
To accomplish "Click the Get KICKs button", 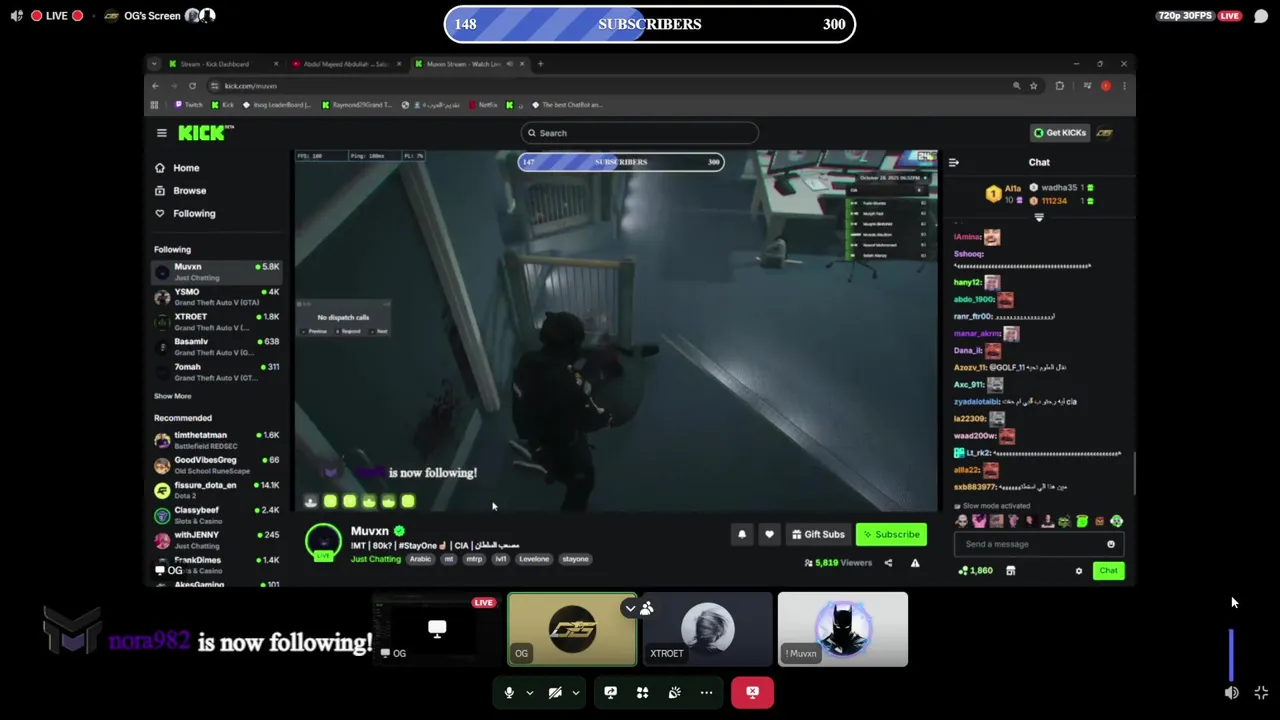I will coord(1059,133).
